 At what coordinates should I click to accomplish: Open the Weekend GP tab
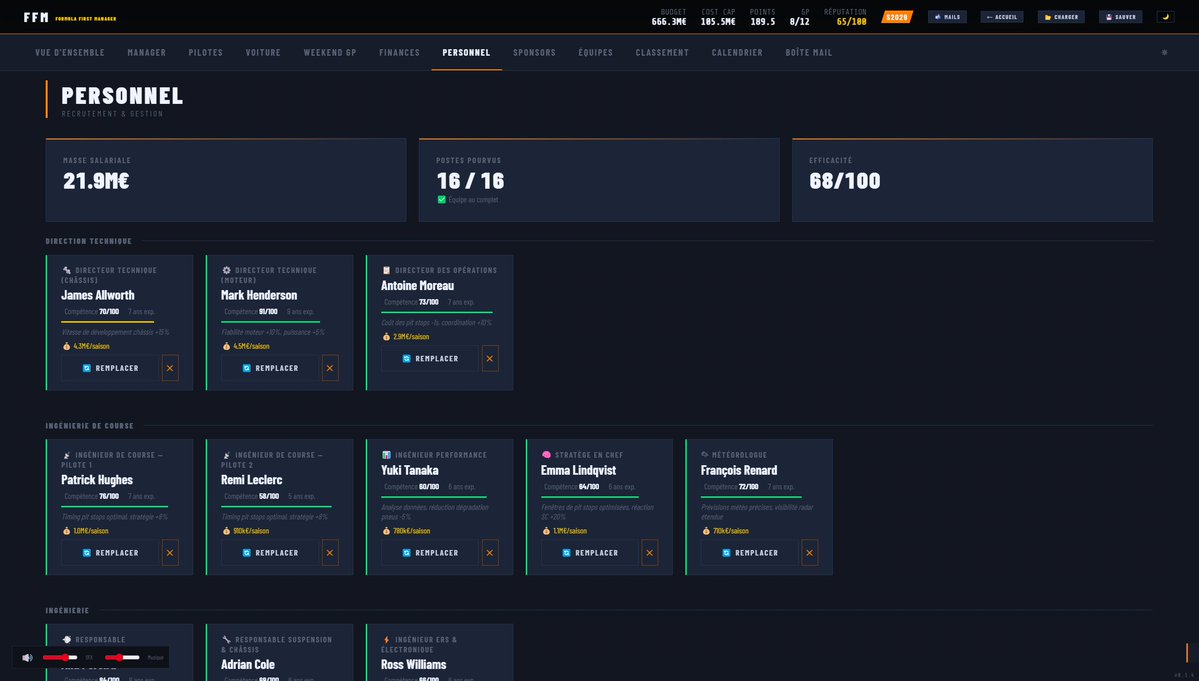point(330,53)
